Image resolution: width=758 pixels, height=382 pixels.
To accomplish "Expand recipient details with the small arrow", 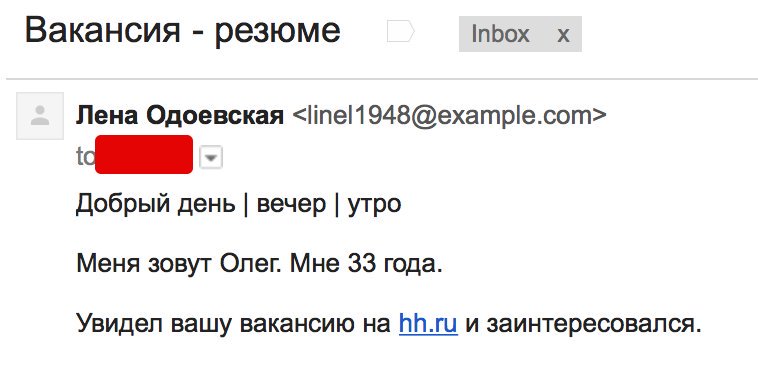I will [211, 158].
